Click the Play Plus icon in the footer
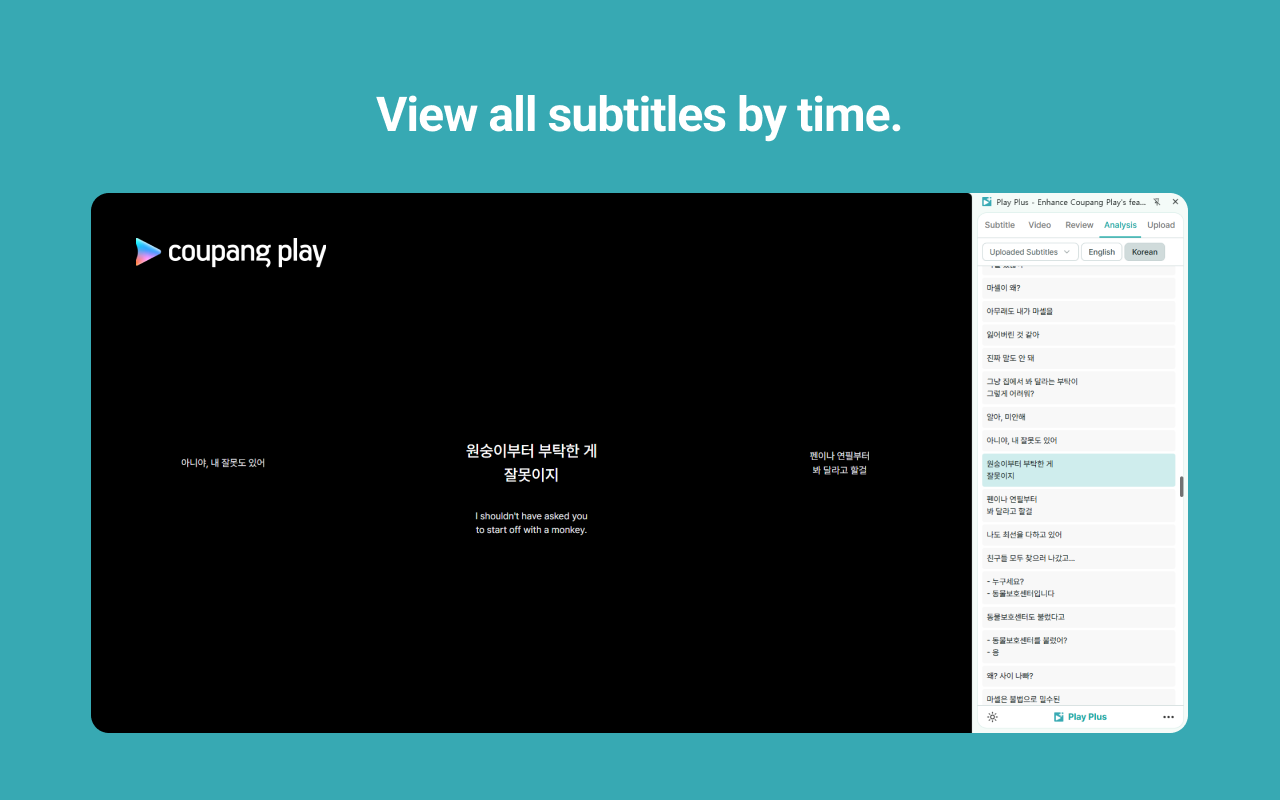 tap(1060, 717)
